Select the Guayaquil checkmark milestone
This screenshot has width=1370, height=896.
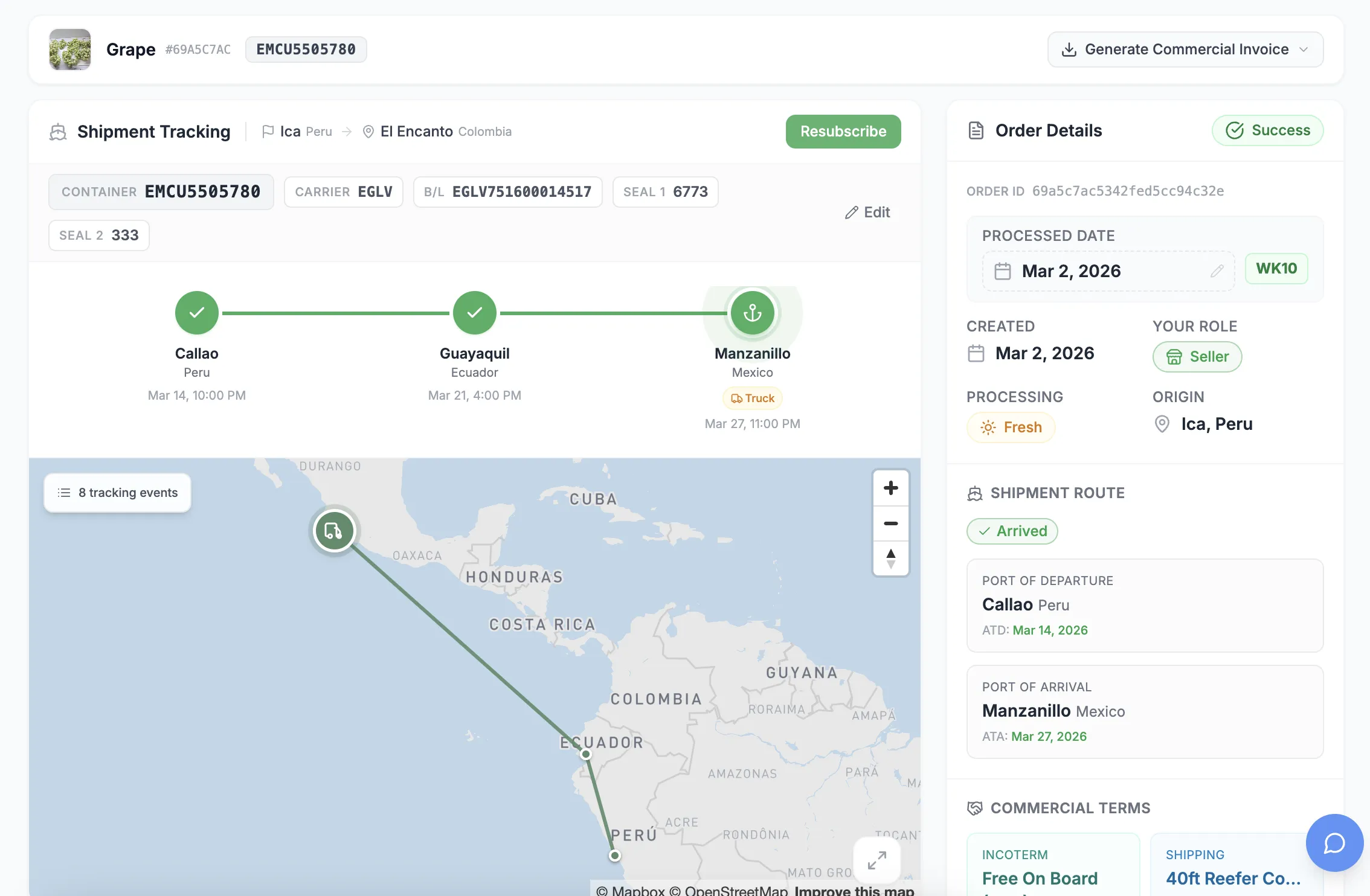tap(475, 313)
